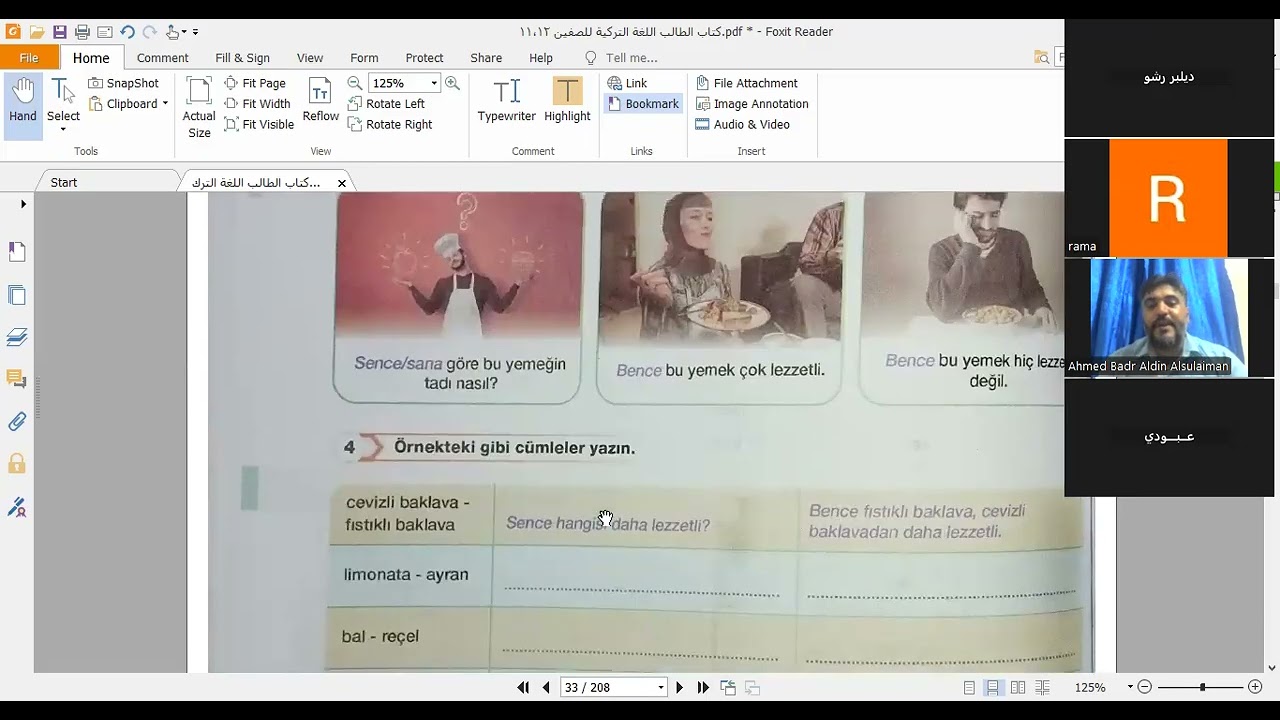The width and height of the screenshot is (1280, 720).
Task: Go to the next page
Action: point(680,687)
